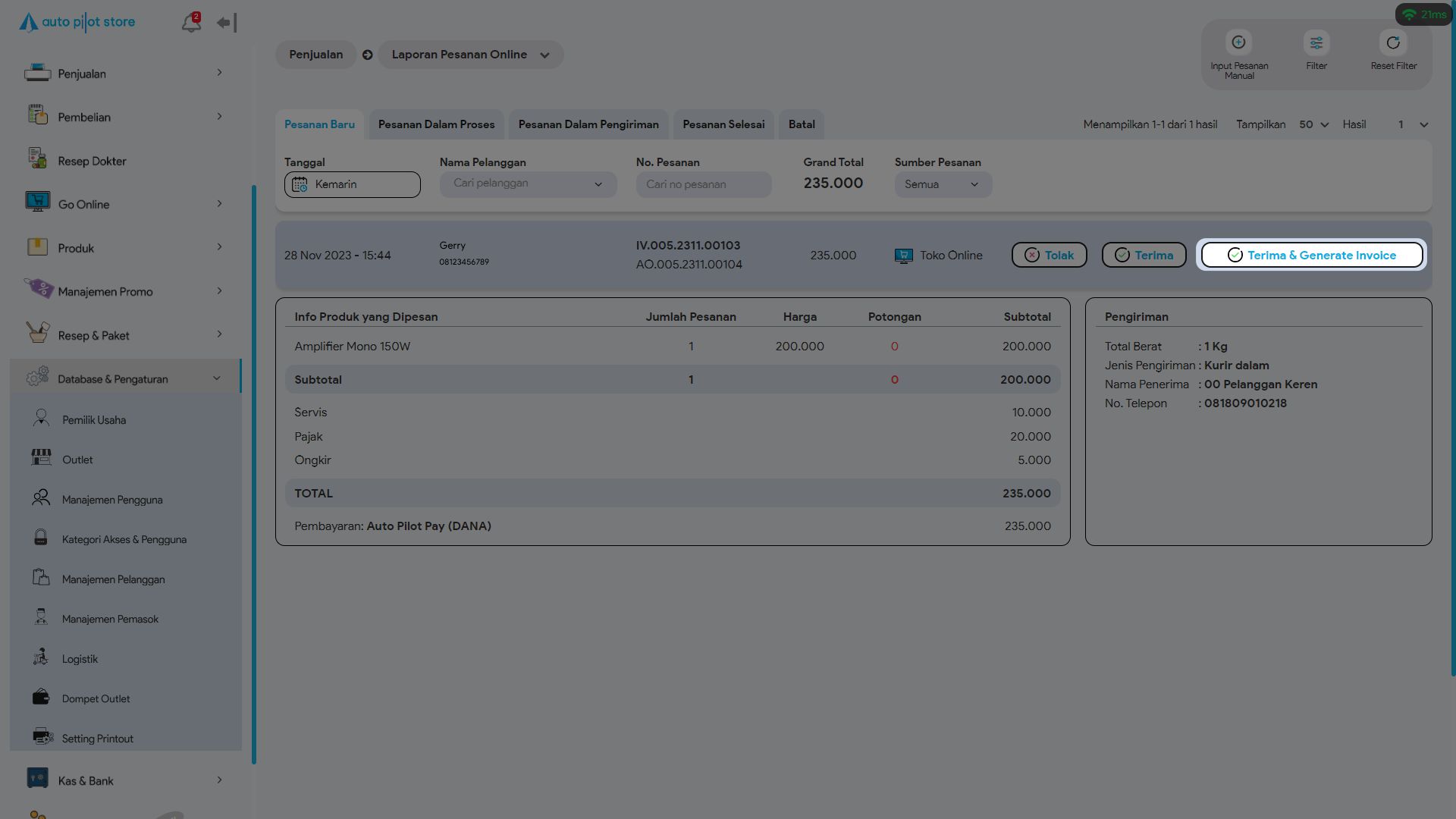This screenshot has width=1456, height=819.
Task: Click the No. Pesanan search field
Action: 703,184
